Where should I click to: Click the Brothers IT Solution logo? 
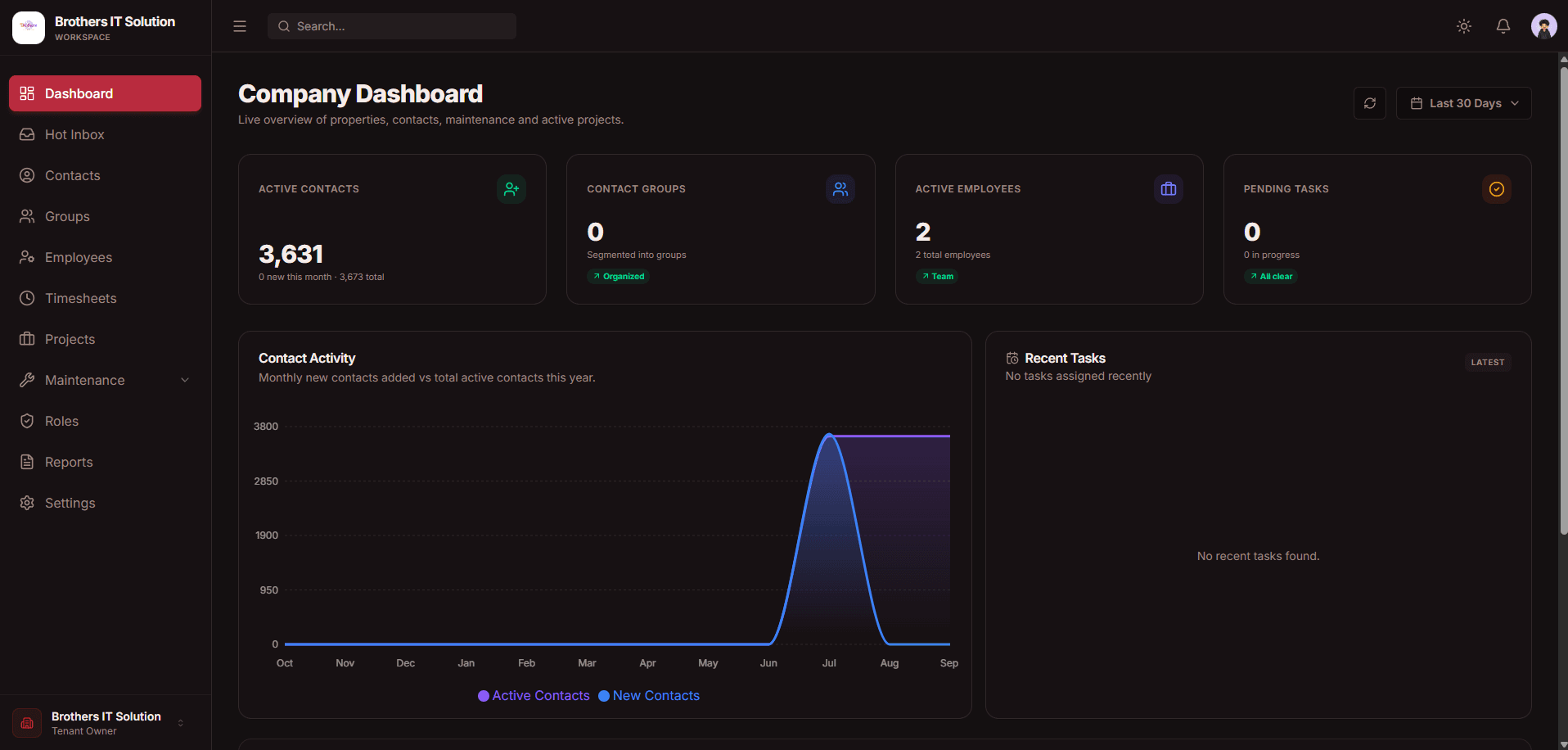29,27
